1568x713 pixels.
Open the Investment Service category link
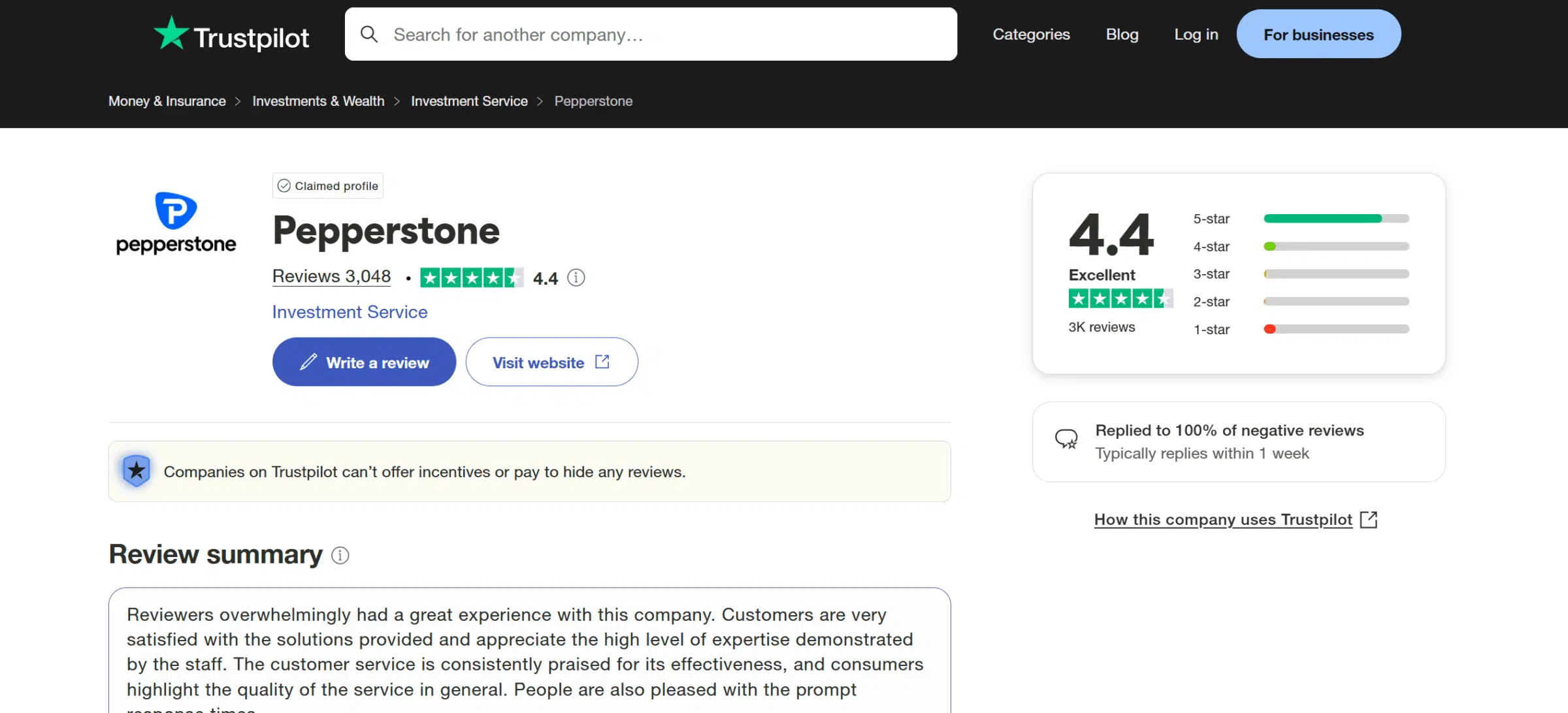pos(350,311)
